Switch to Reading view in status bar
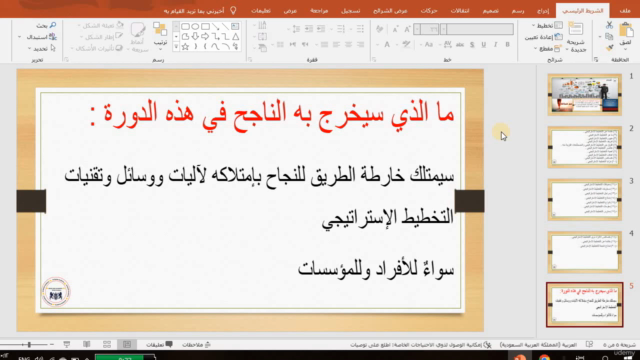 tap(87, 344)
